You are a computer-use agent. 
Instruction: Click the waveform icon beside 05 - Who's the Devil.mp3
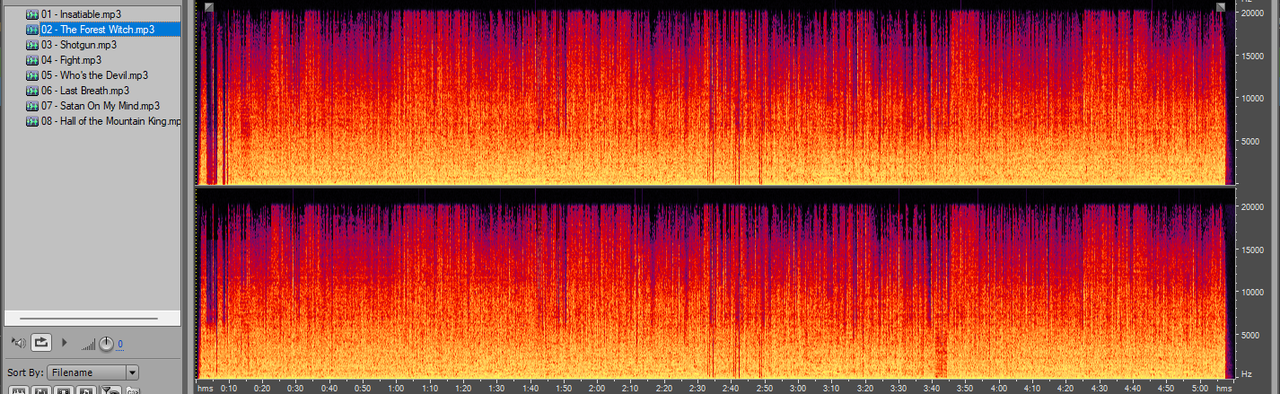click(x=32, y=75)
